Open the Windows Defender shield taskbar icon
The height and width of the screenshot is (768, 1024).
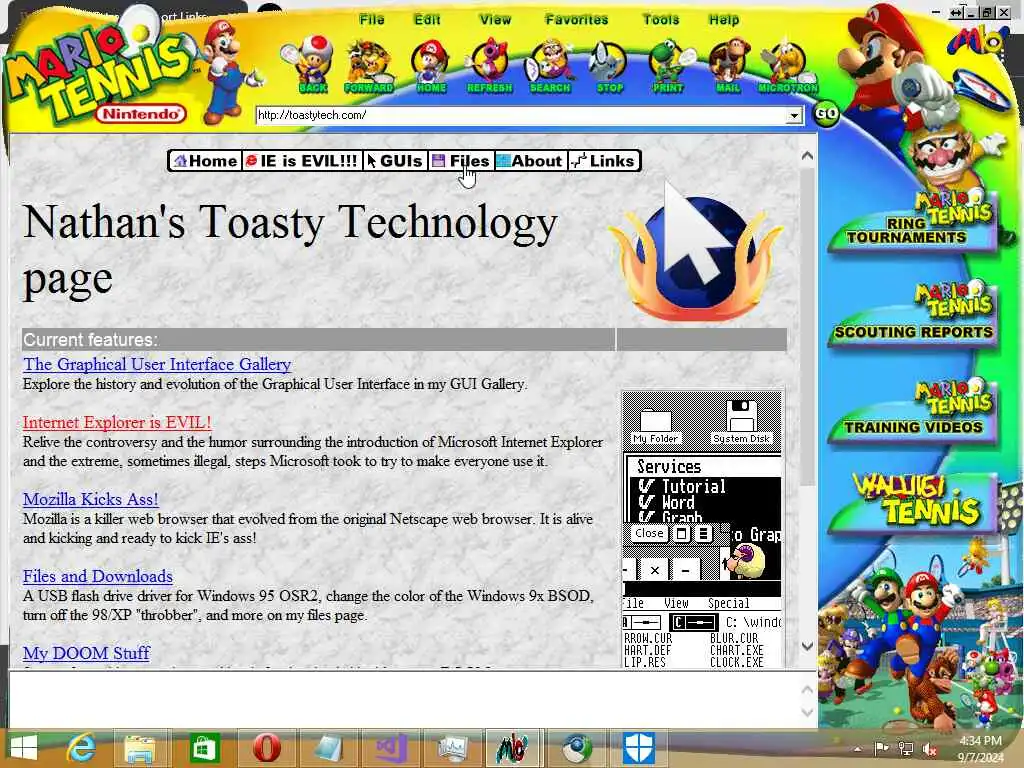click(639, 748)
